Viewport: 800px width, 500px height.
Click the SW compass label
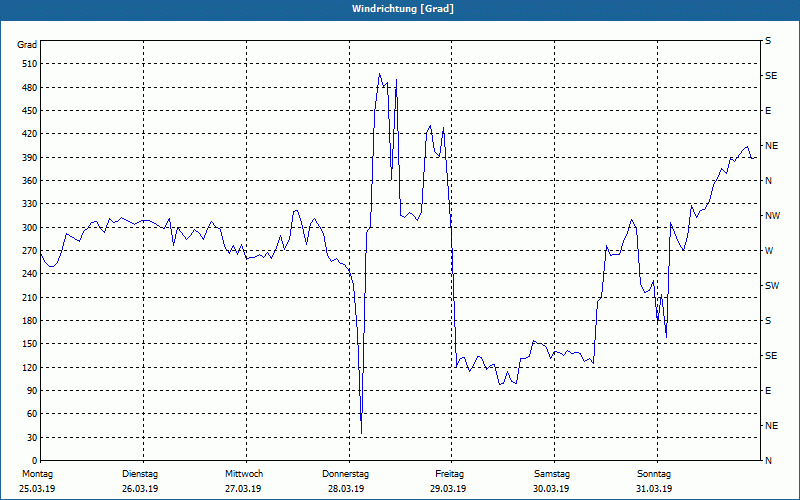tap(772, 286)
